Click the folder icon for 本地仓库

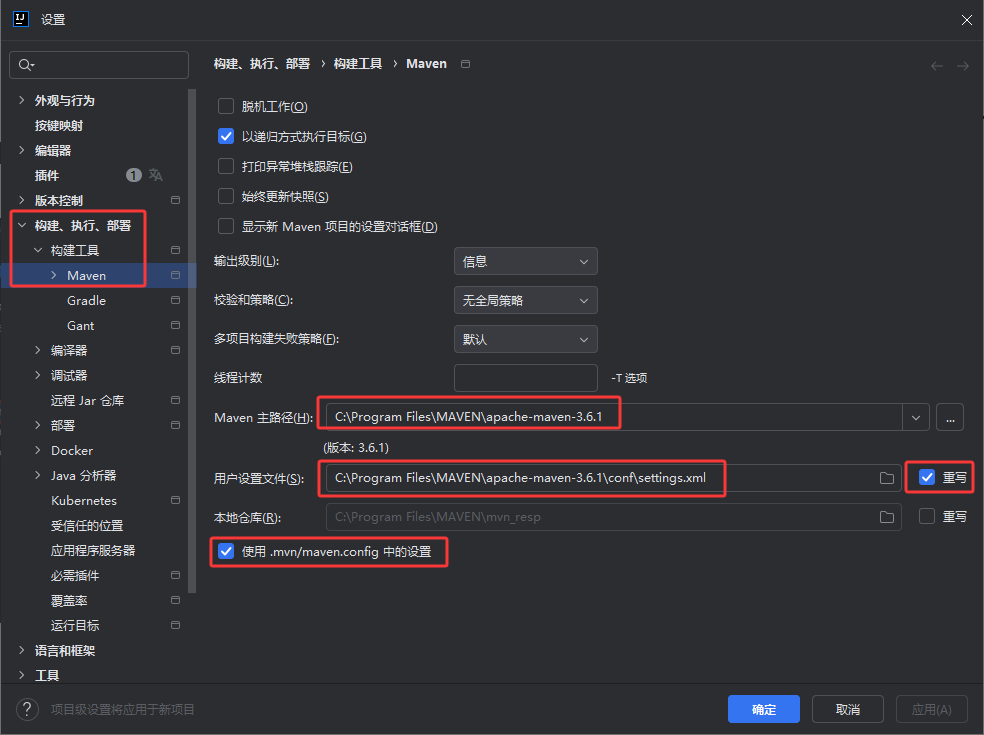click(886, 517)
